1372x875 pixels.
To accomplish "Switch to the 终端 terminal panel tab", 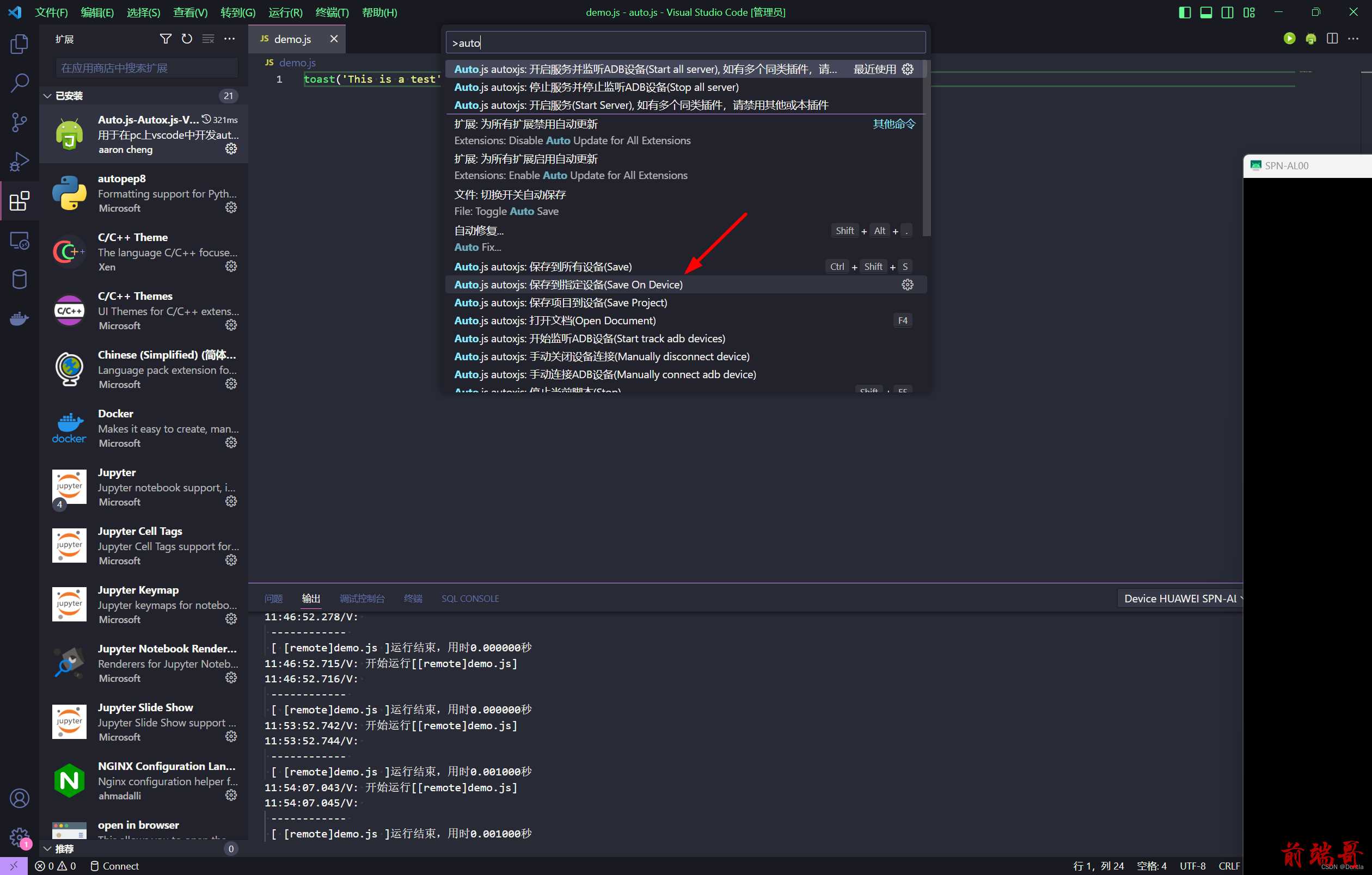I will click(413, 599).
